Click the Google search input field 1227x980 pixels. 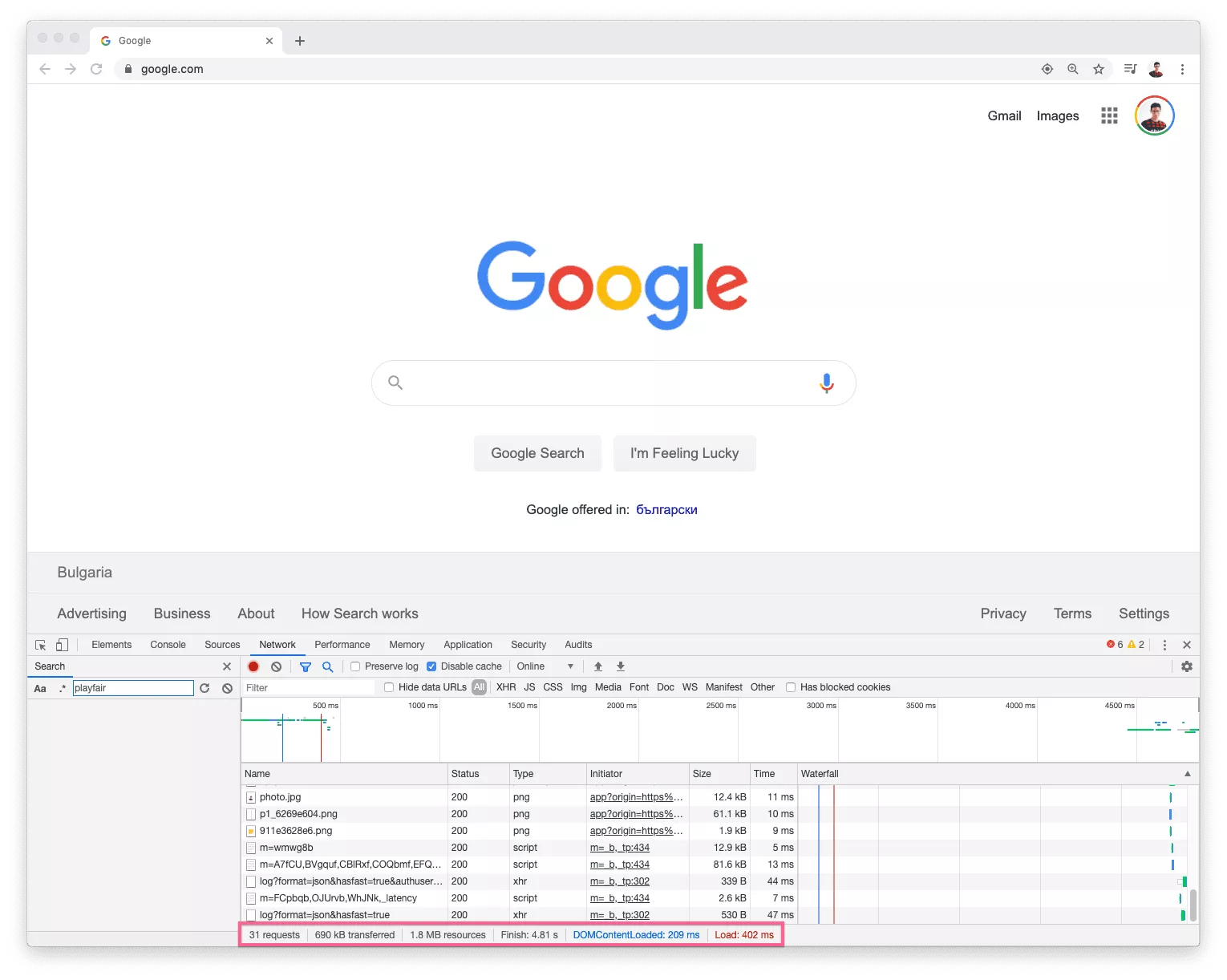(x=613, y=383)
